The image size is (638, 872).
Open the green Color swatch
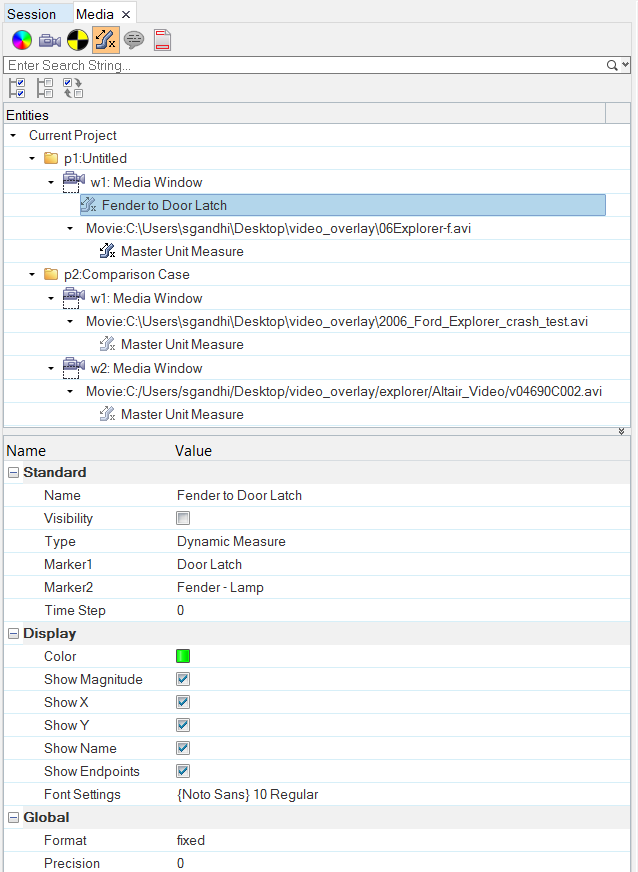pos(183,656)
